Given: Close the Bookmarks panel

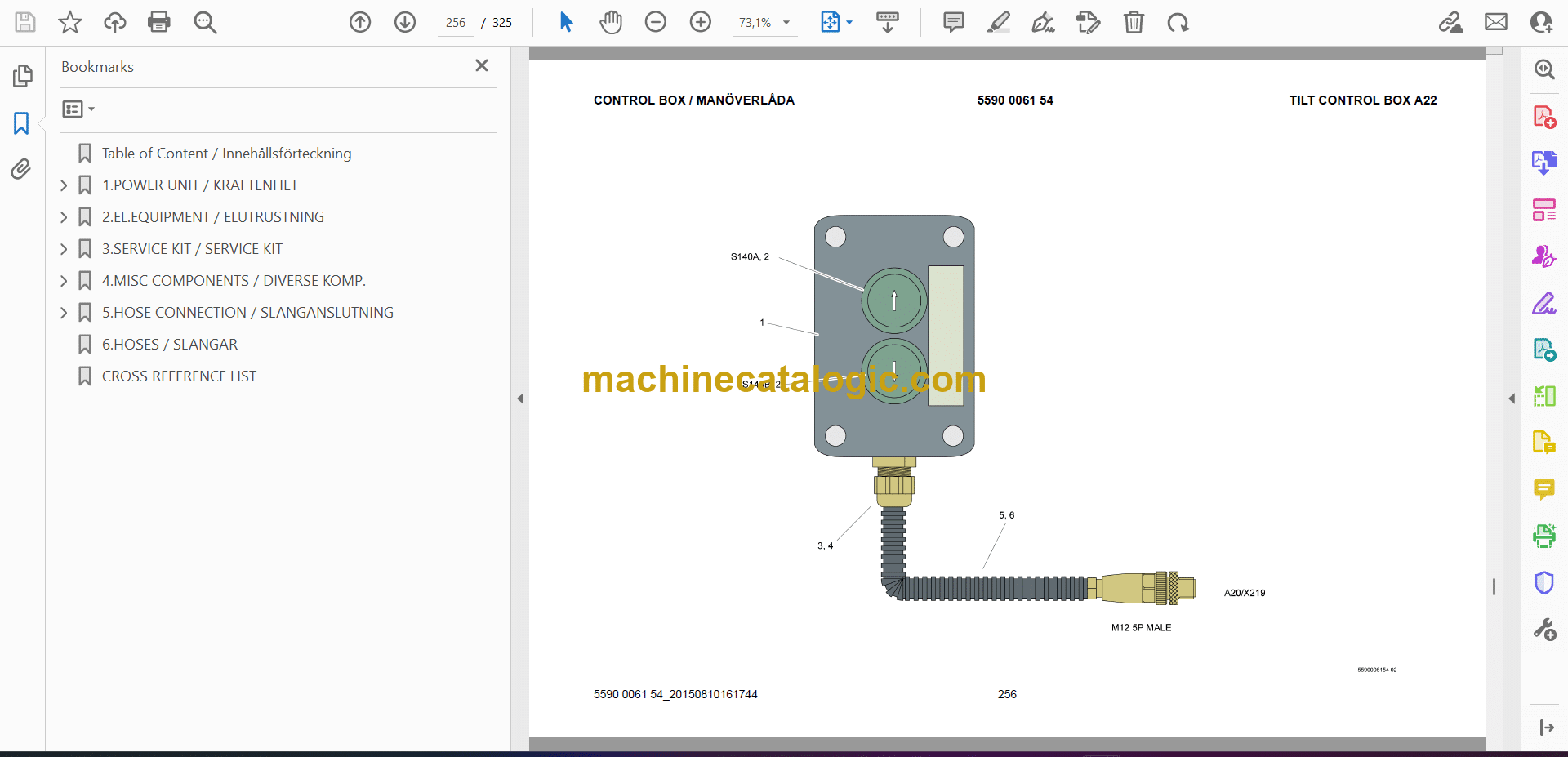Looking at the screenshot, I should tap(482, 65).
